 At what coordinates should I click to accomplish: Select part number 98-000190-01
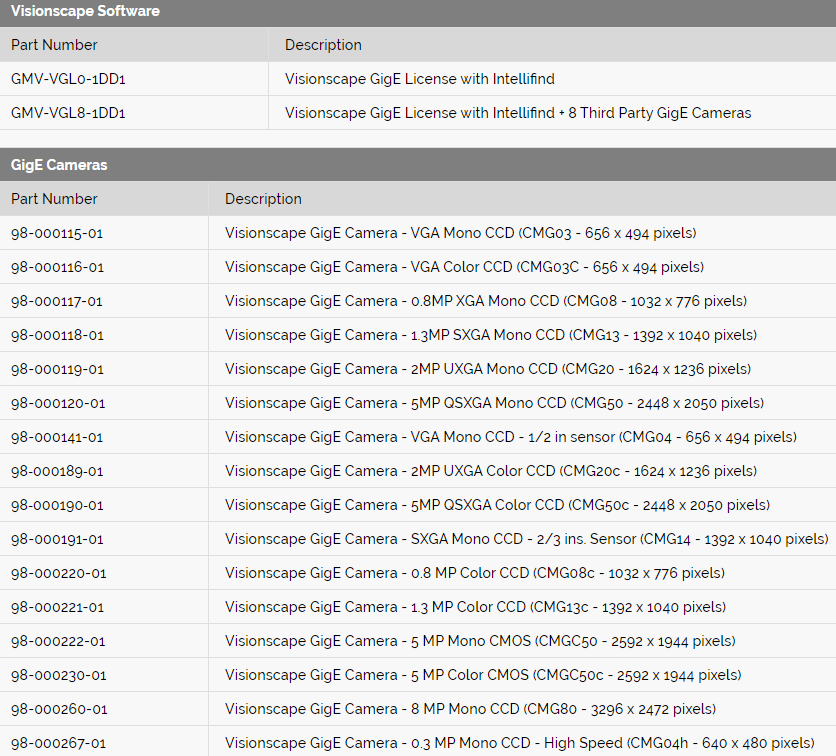(57, 506)
